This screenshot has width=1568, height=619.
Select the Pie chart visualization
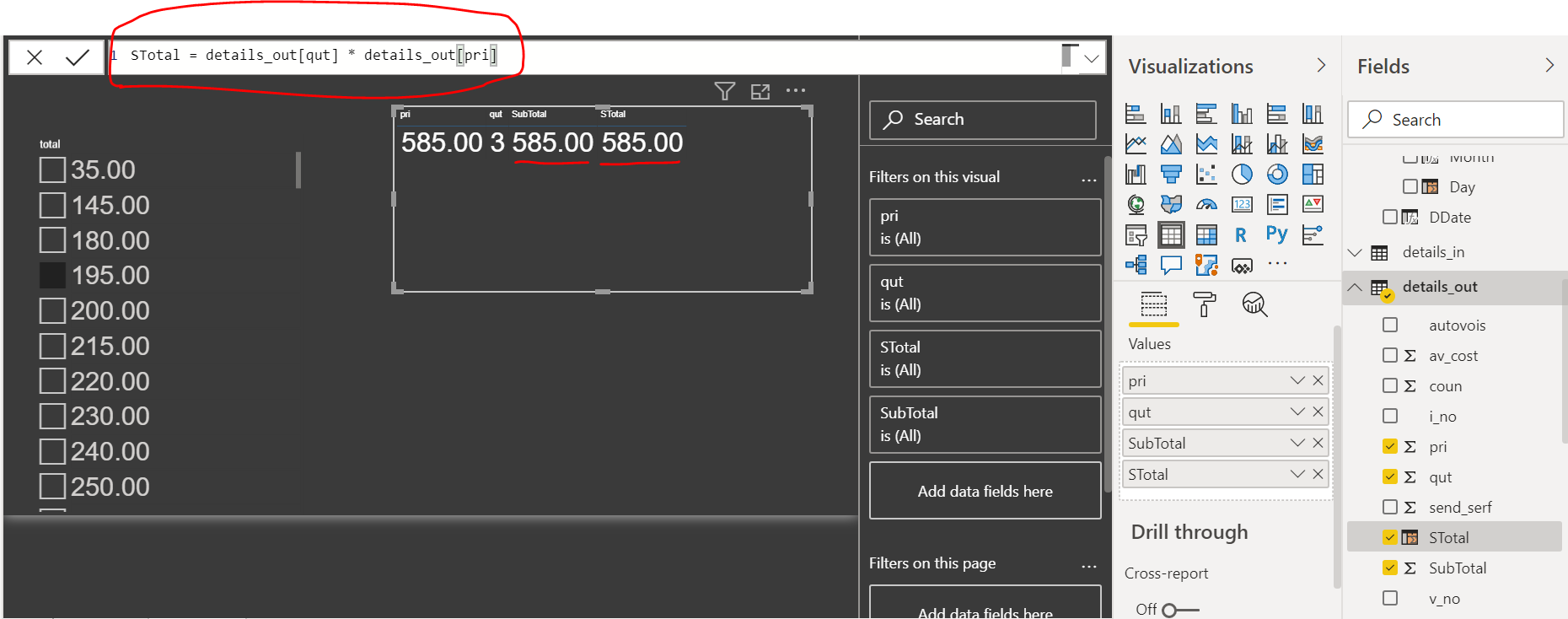(x=1242, y=175)
